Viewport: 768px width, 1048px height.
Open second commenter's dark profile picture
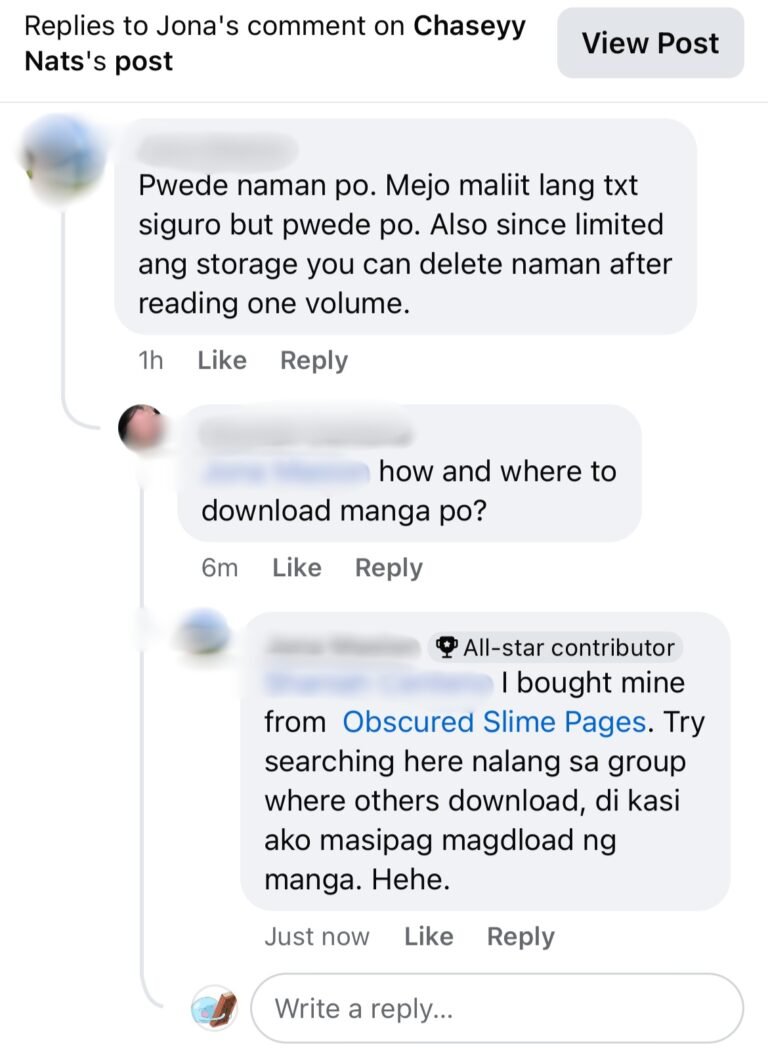click(x=142, y=428)
